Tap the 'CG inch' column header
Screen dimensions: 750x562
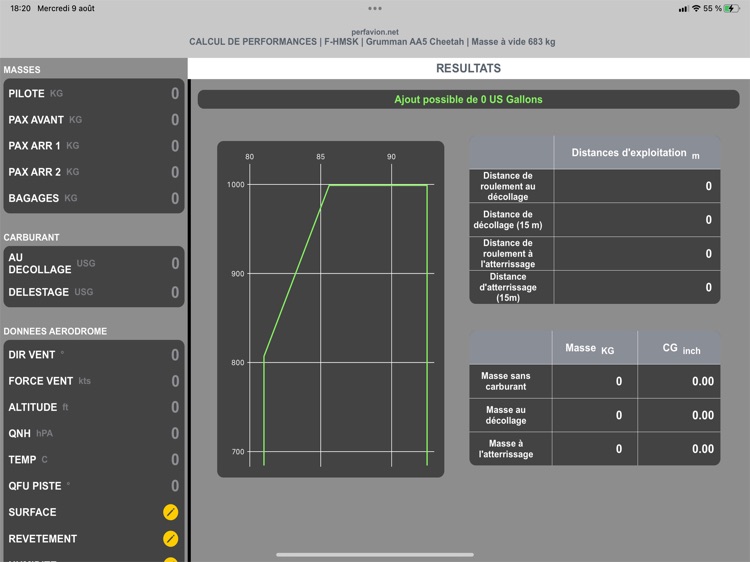pyautogui.click(x=679, y=348)
